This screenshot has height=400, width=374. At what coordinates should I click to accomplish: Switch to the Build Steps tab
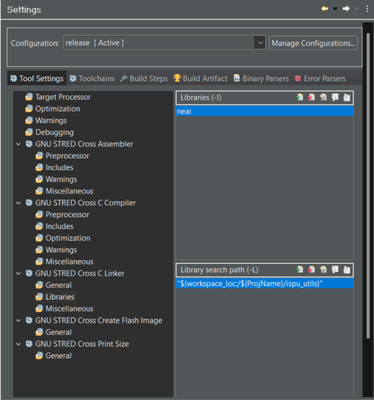(x=144, y=78)
